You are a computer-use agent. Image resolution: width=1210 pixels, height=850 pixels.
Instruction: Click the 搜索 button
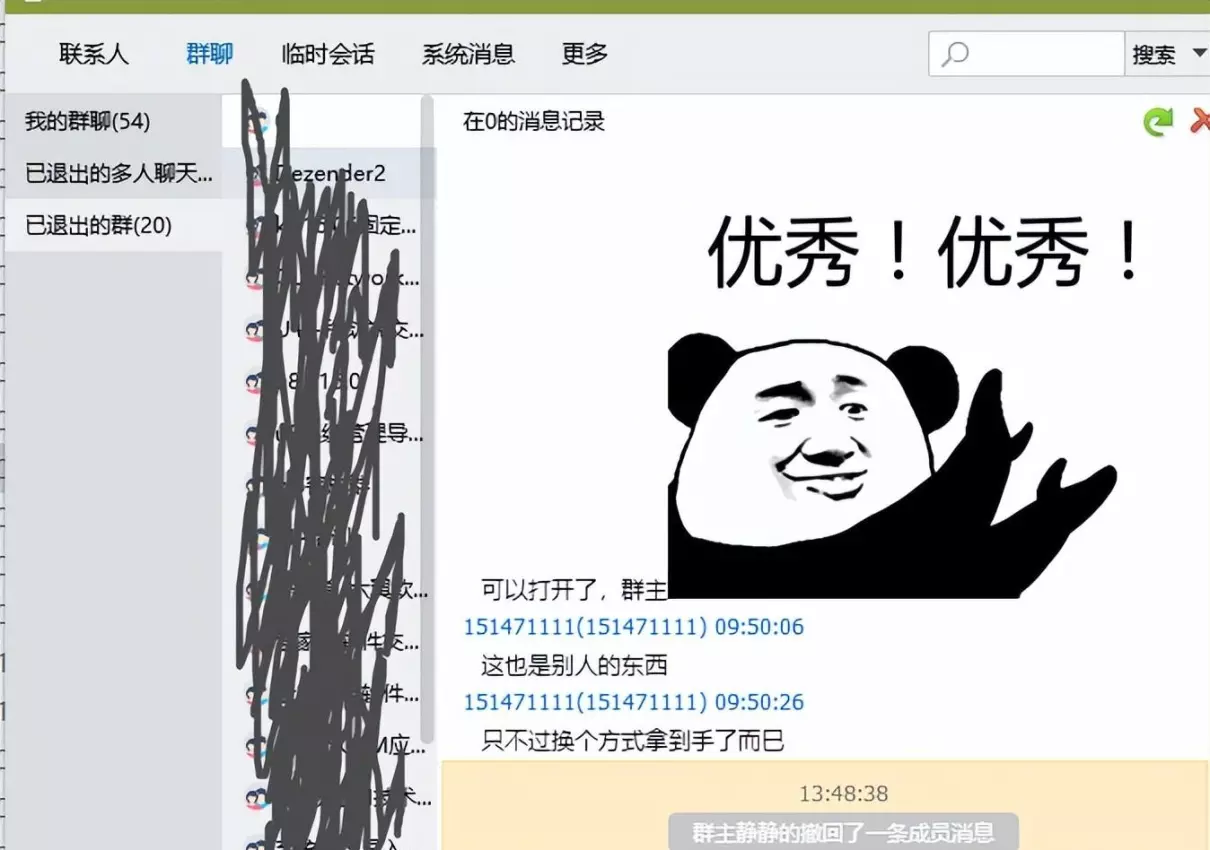1153,55
